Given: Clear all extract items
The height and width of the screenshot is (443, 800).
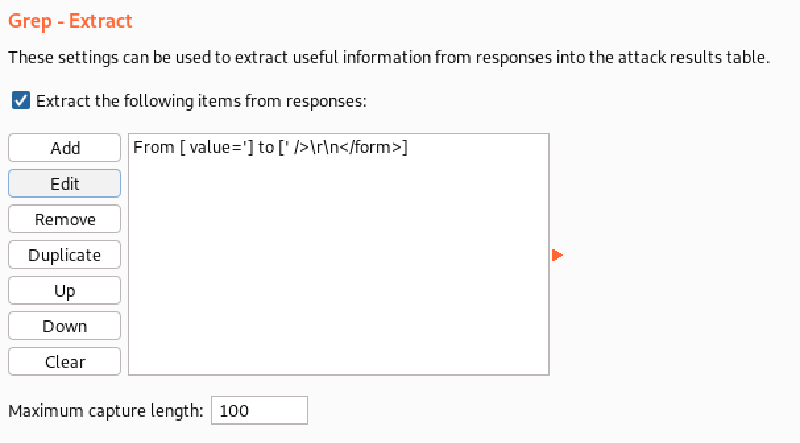Looking at the screenshot, I should pyautogui.click(x=65, y=362).
